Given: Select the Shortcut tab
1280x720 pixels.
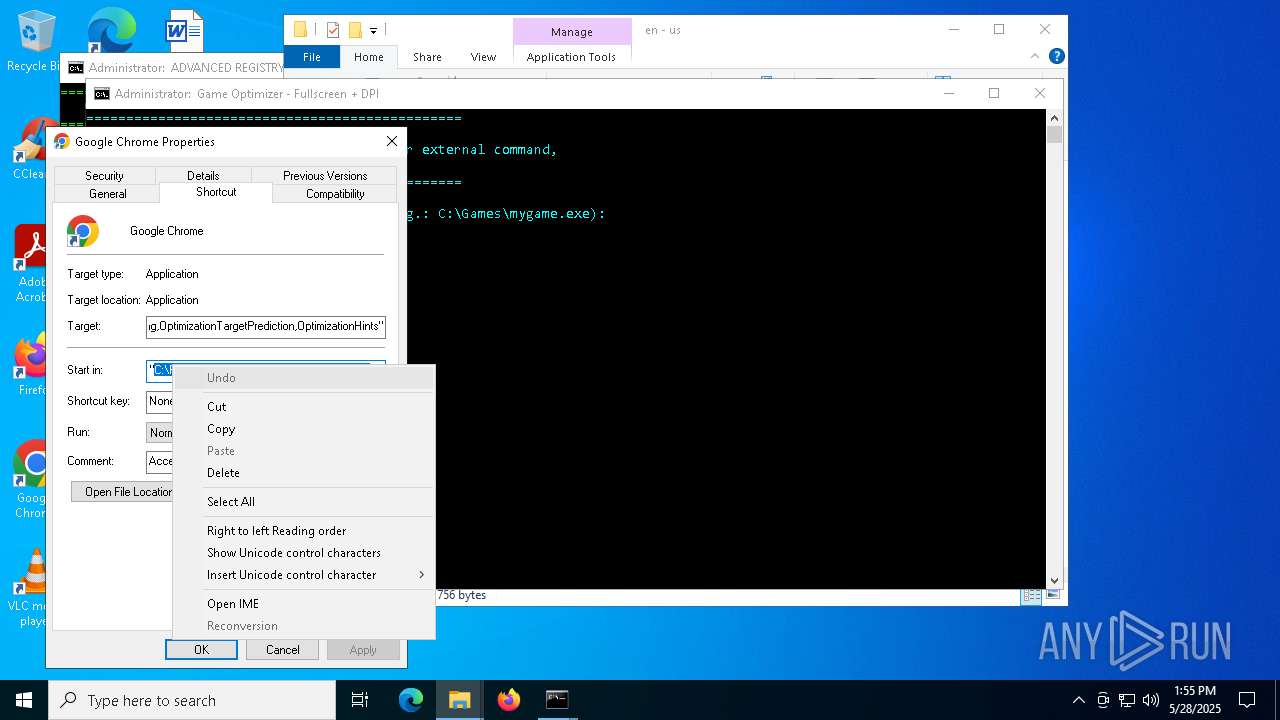Looking at the screenshot, I should (216, 192).
